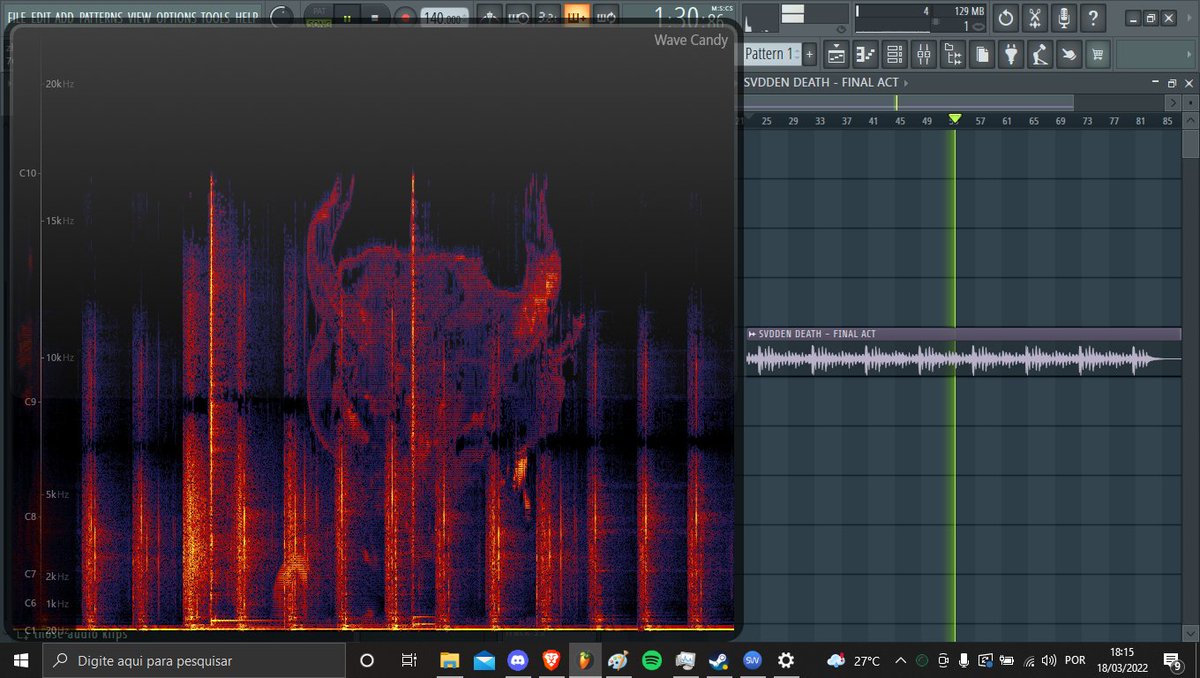
Task: Open the Mail app from the taskbar
Action: [484, 660]
